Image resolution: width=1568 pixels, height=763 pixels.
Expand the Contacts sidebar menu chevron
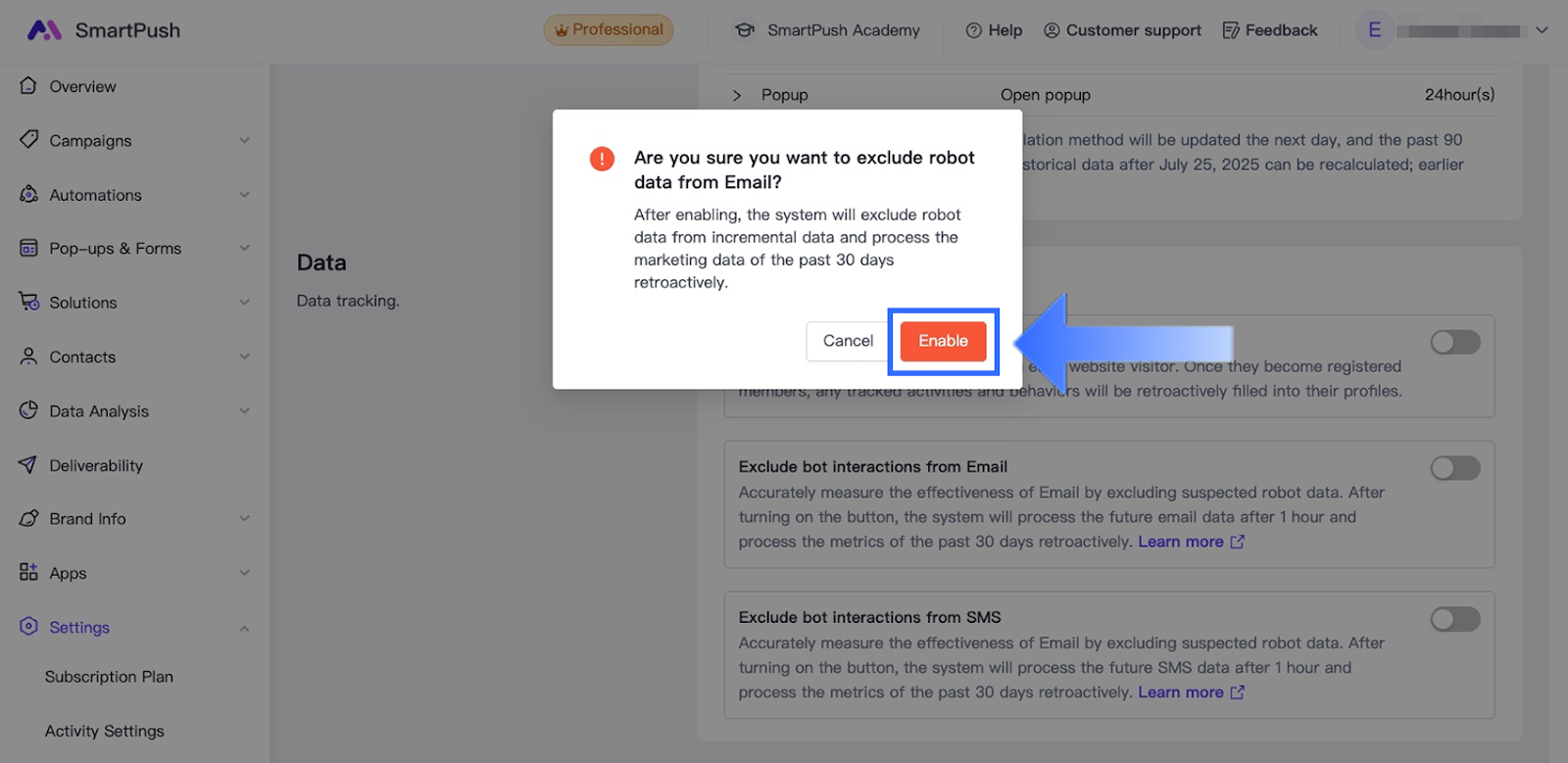(x=244, y=357)
